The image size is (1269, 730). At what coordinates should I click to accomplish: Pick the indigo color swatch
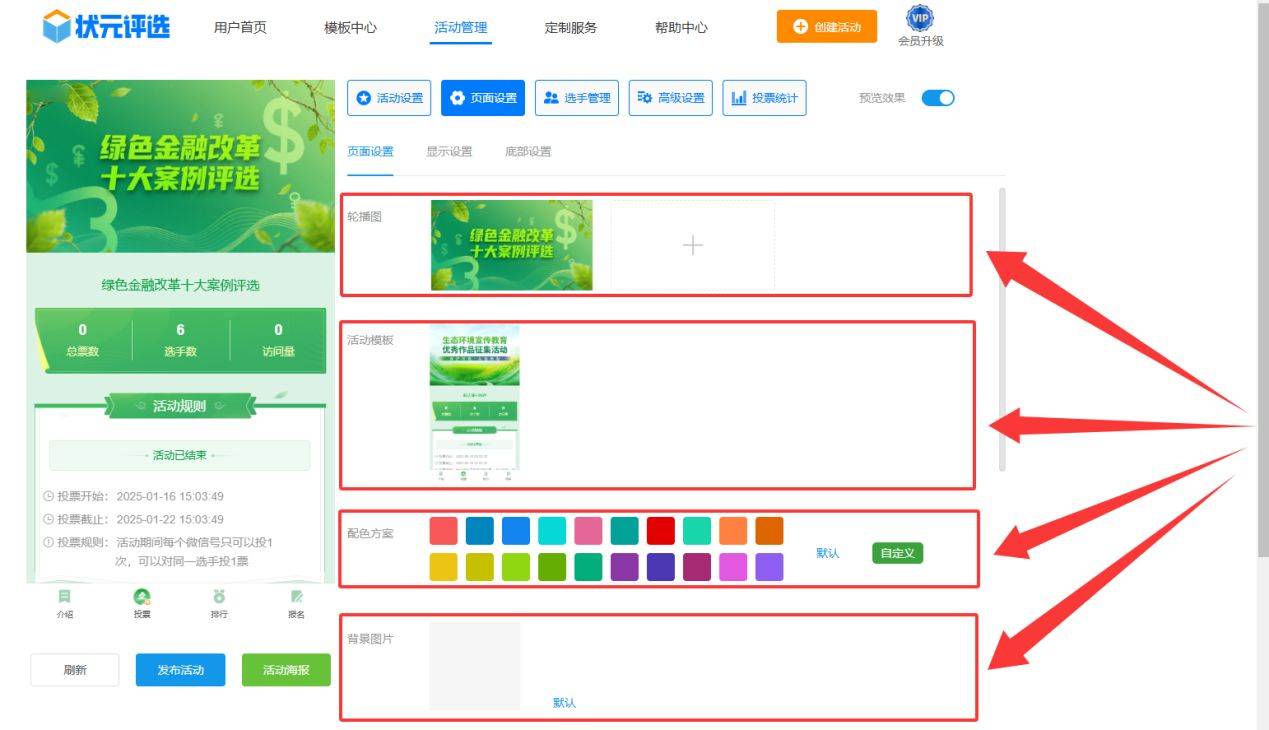[661, 567]
